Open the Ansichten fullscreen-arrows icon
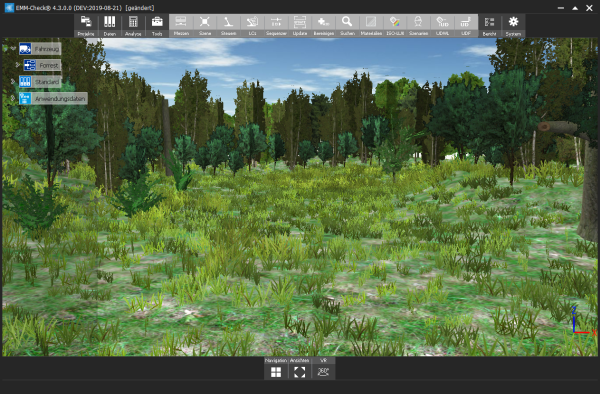Image resolution: width=600 pixels, height=394 pixels. [300, 372]
